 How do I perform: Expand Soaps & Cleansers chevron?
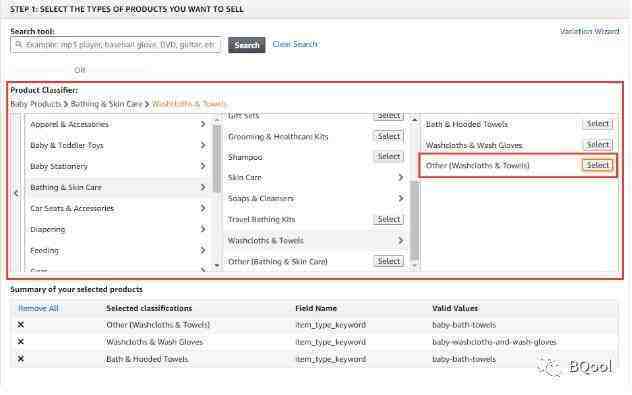click(x=400, y=198)
